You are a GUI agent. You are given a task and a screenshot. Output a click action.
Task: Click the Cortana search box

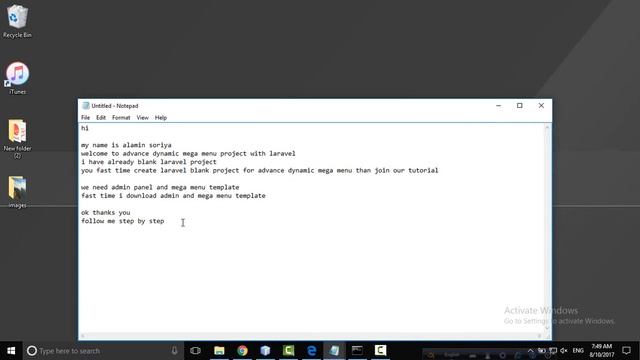102,351
